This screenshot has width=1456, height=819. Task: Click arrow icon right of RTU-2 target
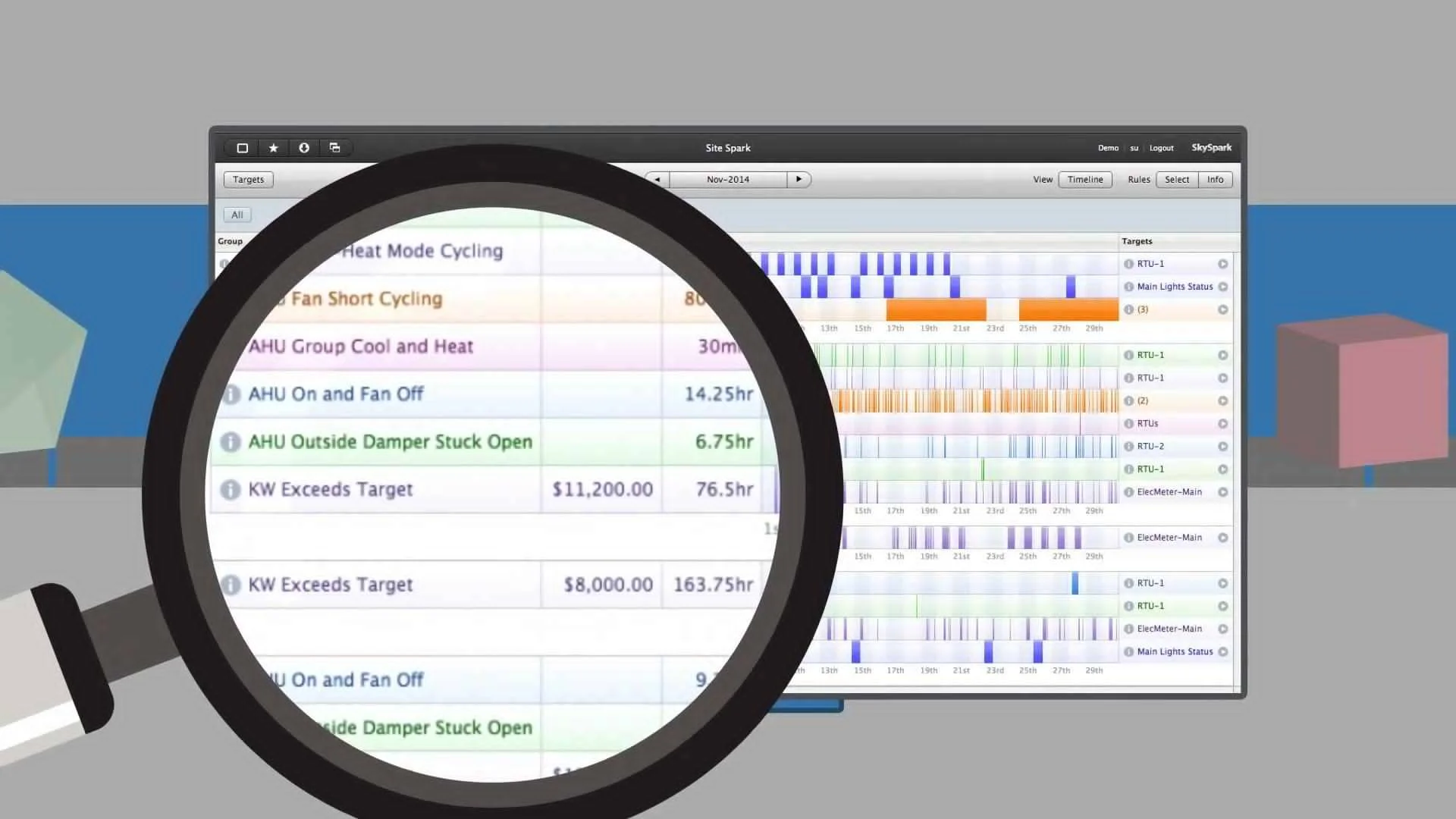tap(1222, 447)
